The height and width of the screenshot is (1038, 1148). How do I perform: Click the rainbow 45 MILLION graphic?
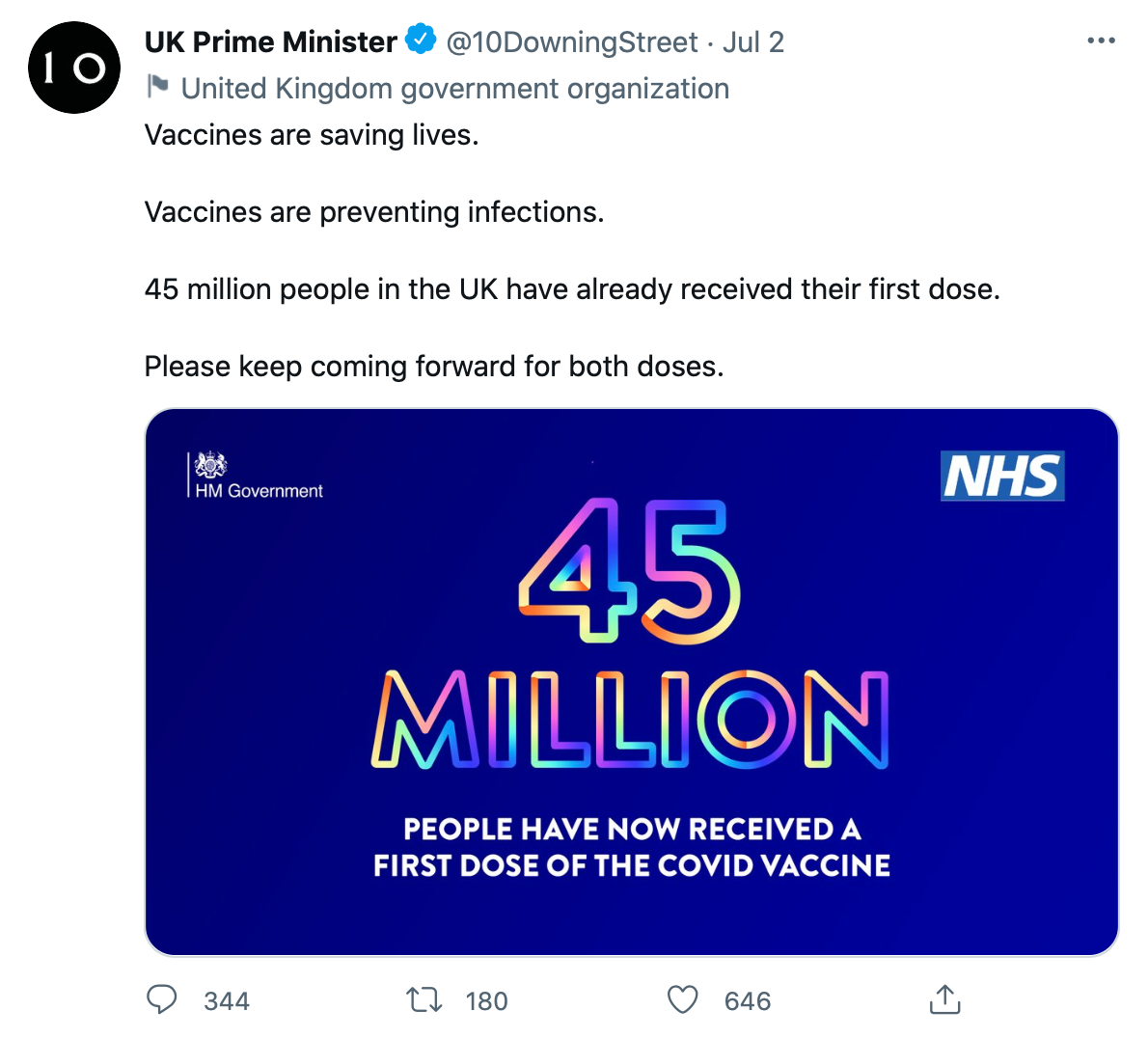point(630,637)
